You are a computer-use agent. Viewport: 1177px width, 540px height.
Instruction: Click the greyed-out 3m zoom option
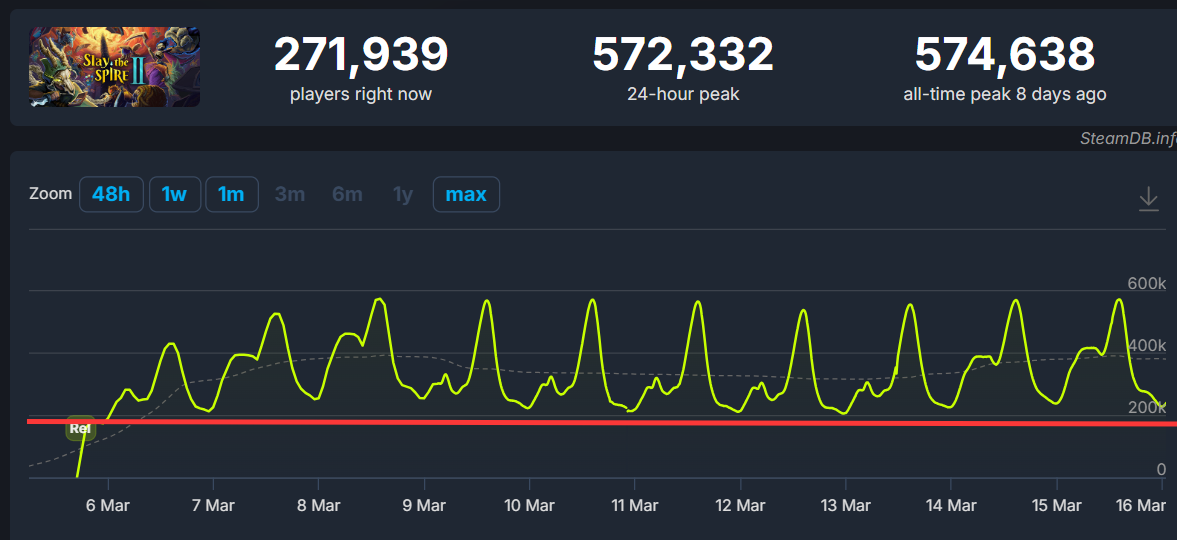point(290,194)
